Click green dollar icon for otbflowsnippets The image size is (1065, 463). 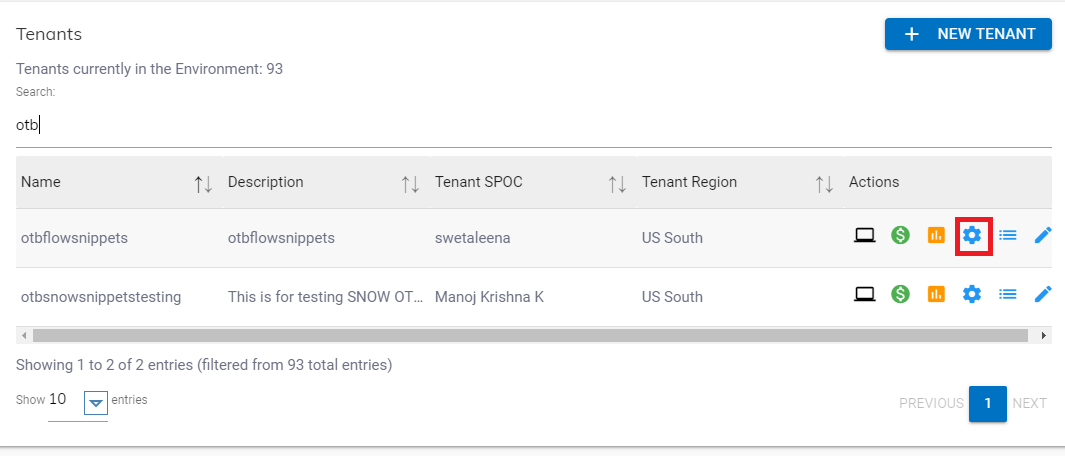click(900, 236)
